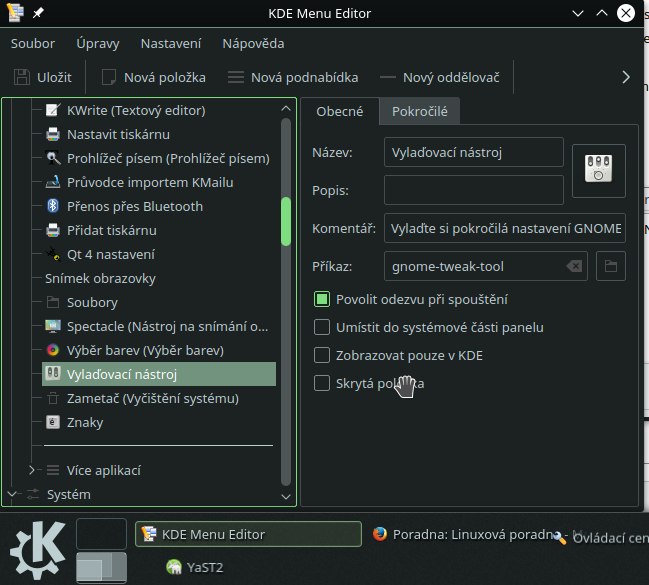
Task: Click the Systém category icon
Action: tap(33, 494)
